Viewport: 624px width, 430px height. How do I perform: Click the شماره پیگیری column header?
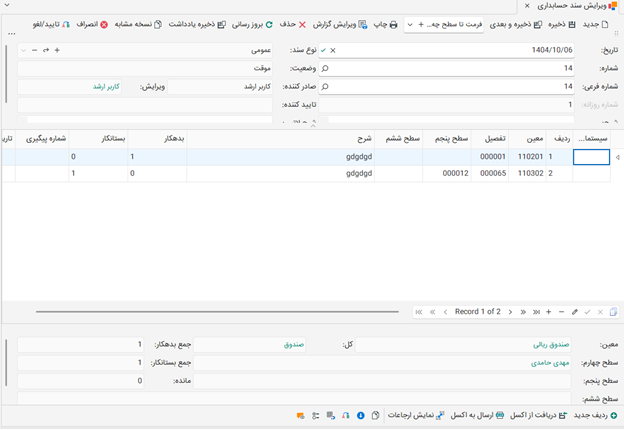pos(42,139)
